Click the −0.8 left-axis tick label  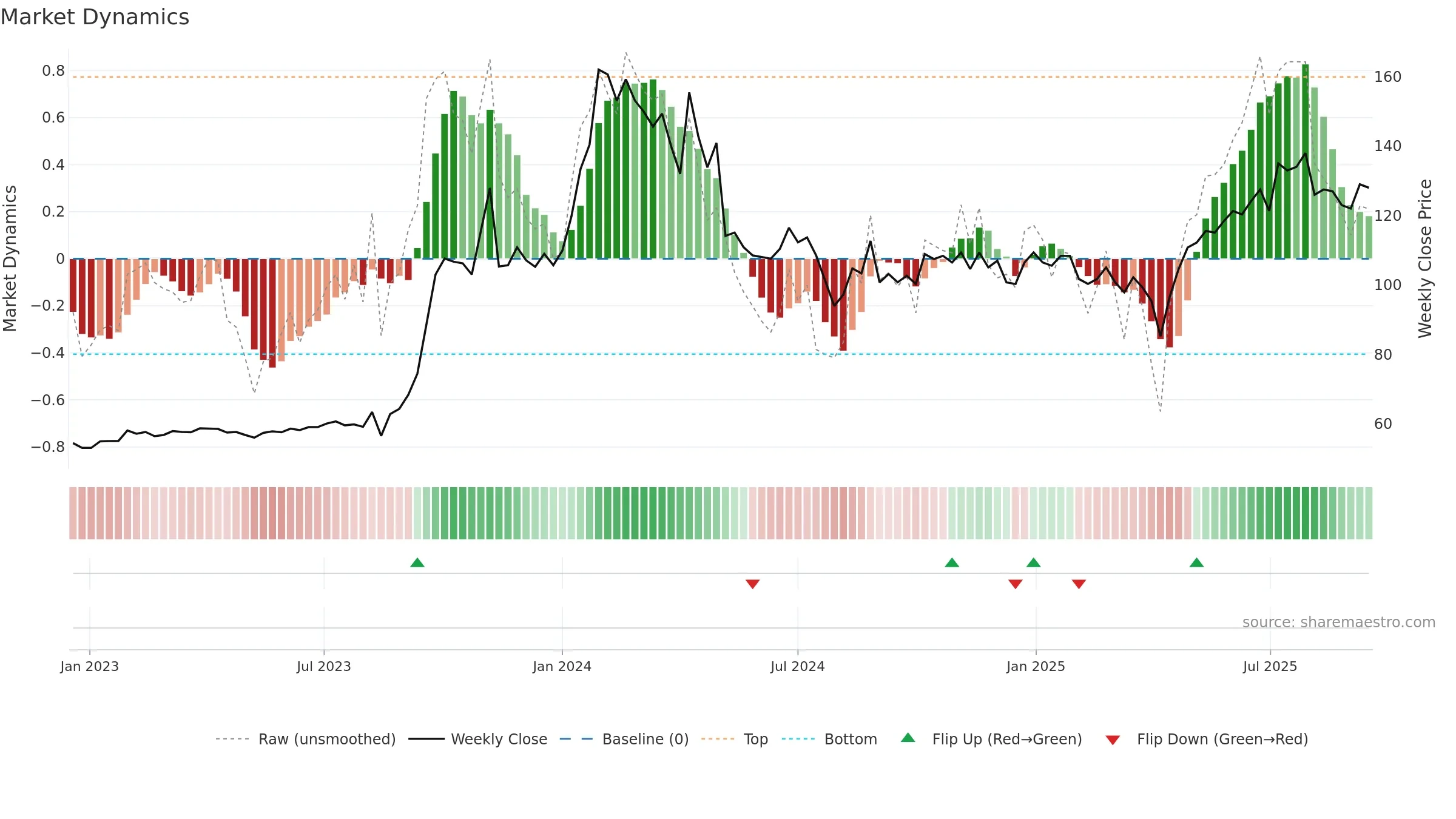click(48, 447)
